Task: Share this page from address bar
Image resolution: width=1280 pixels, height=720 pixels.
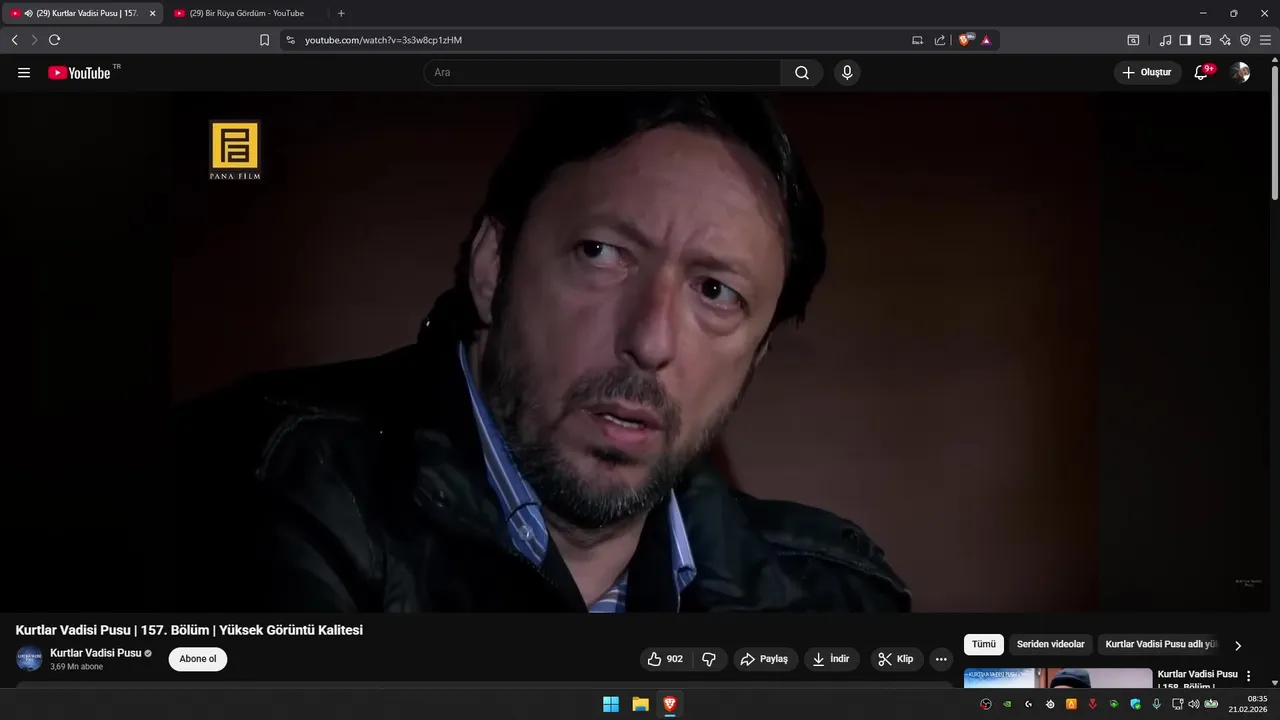Action: [x=940, y=40]
